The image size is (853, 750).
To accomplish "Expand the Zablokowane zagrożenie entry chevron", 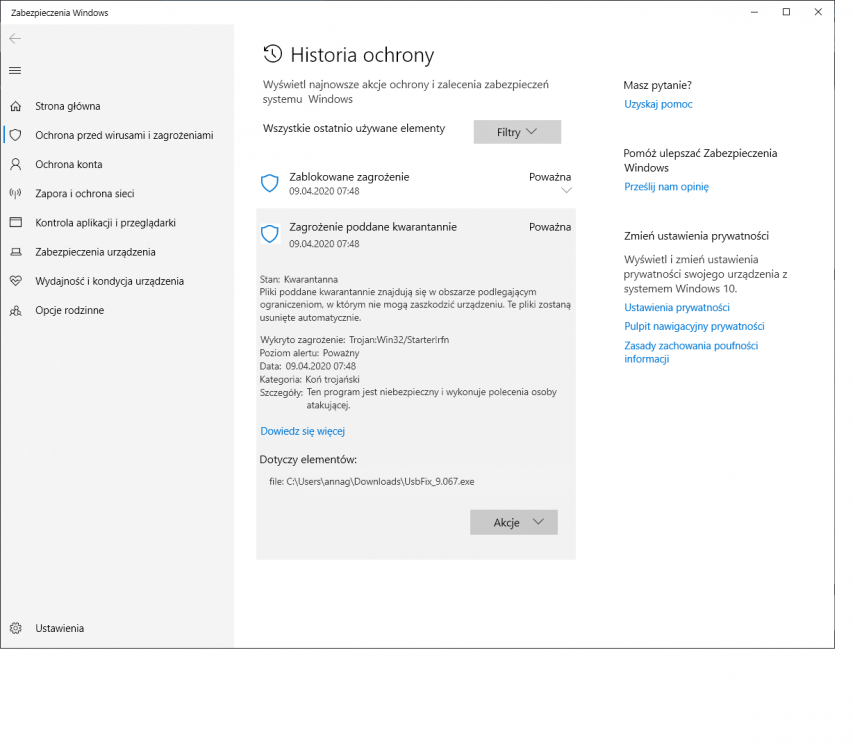I will (x=566, y=190).
